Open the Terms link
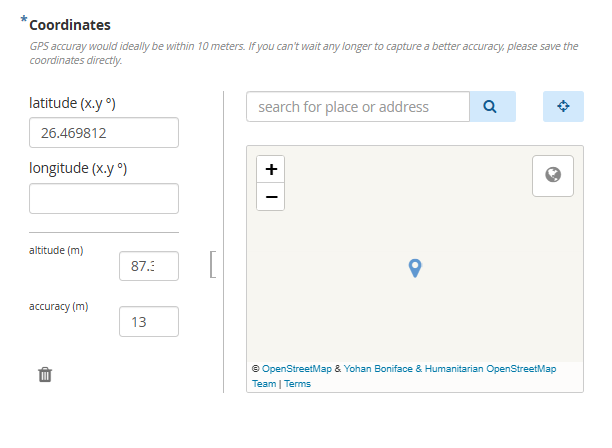This screenshot has height=448, width=612. pyautogui.click(x=297, y=384)
